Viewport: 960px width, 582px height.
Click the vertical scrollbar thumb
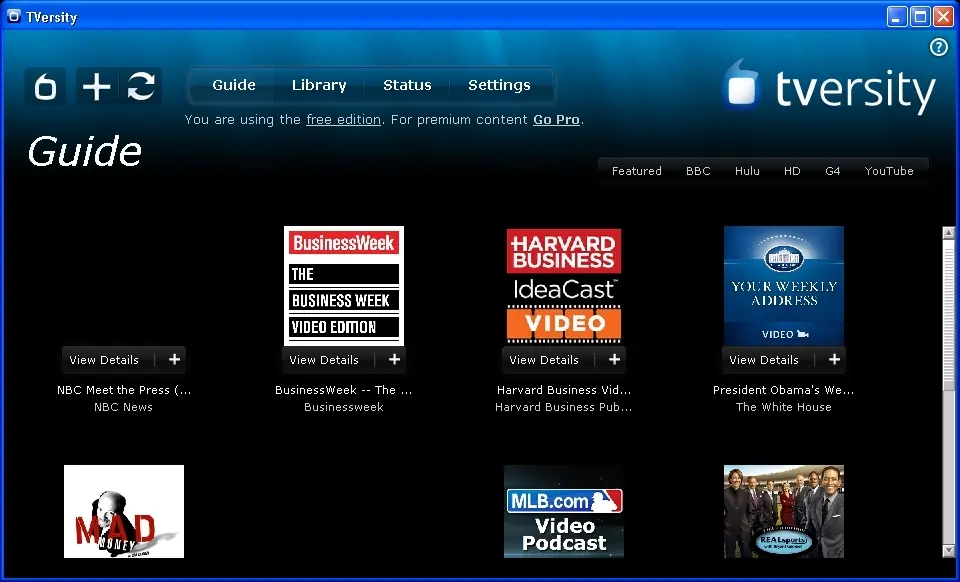pos(948,315)
